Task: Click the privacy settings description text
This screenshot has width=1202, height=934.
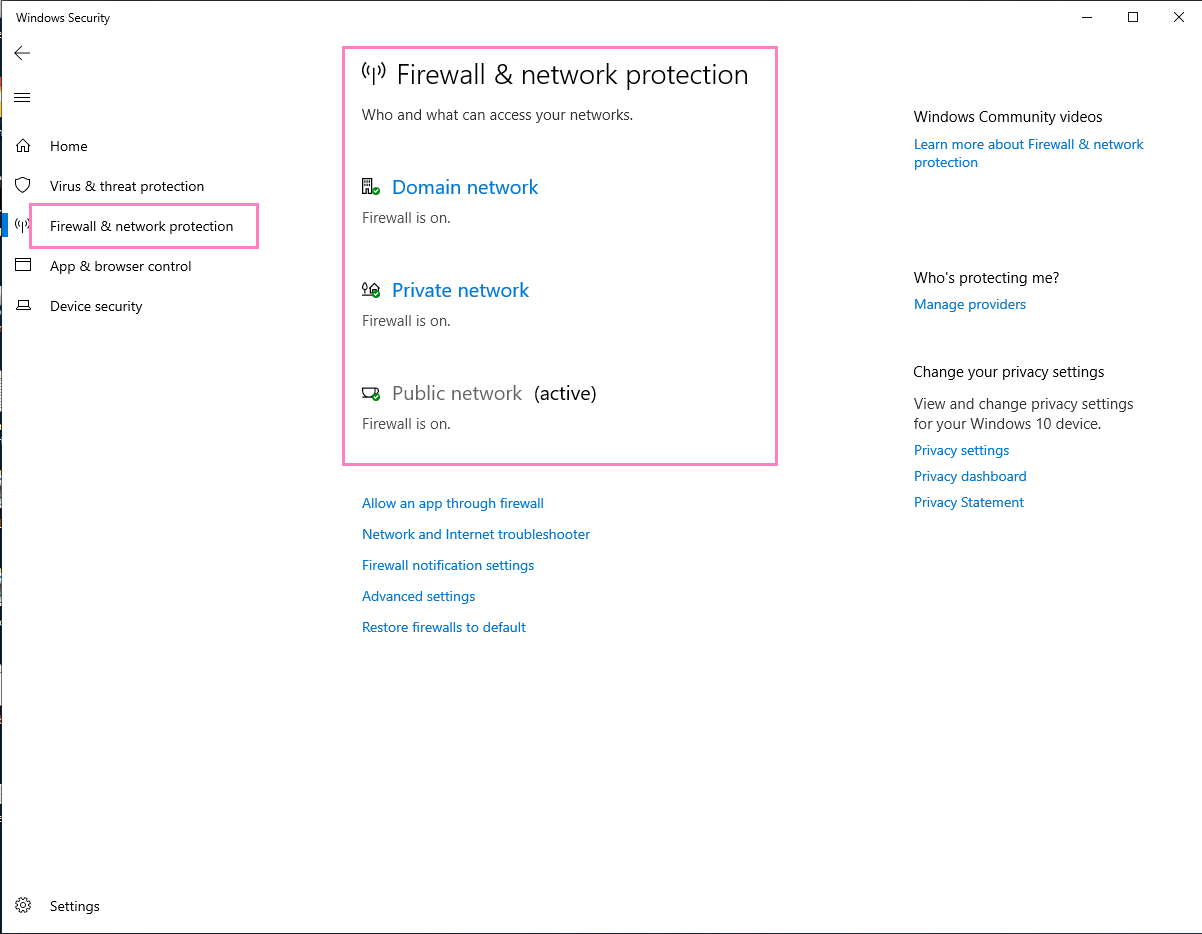Action: click(x=1024, y=413)
